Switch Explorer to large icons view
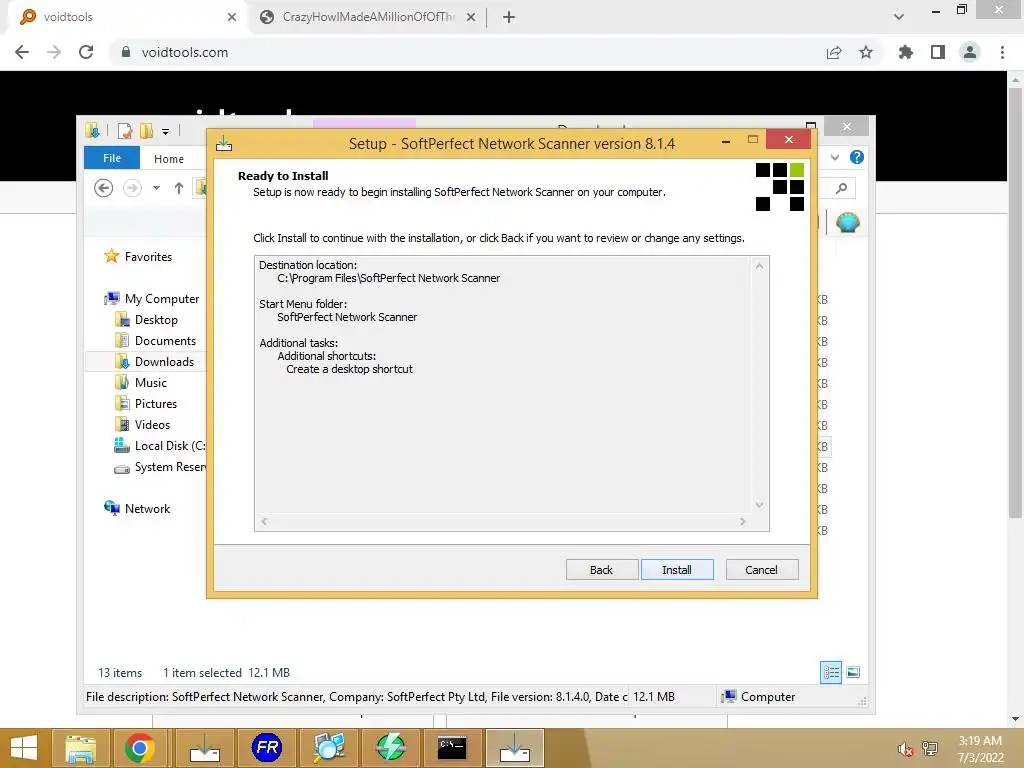 (853, 672)
